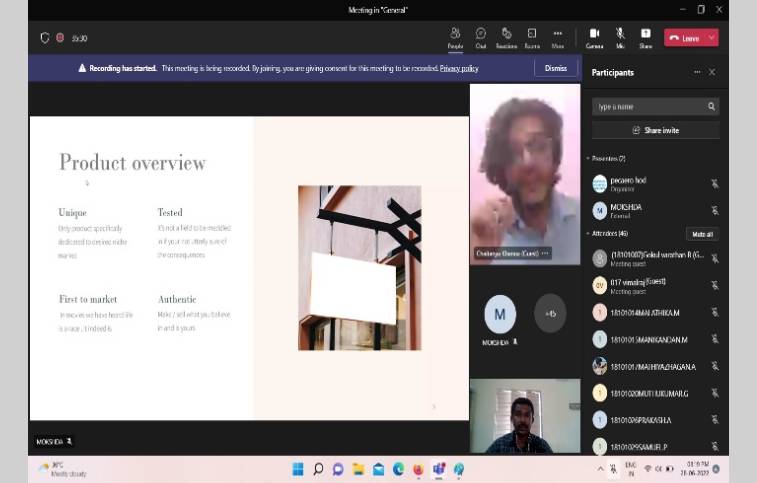Open Microsoft Teams from the taskbar
Screen dimensions: 757x483
(438, 469)
